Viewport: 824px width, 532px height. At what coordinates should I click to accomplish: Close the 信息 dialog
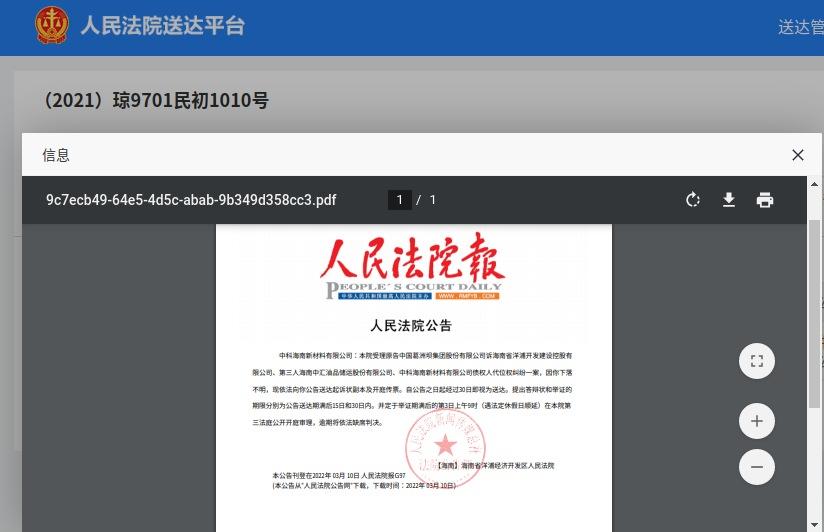[x=798, y=155]
